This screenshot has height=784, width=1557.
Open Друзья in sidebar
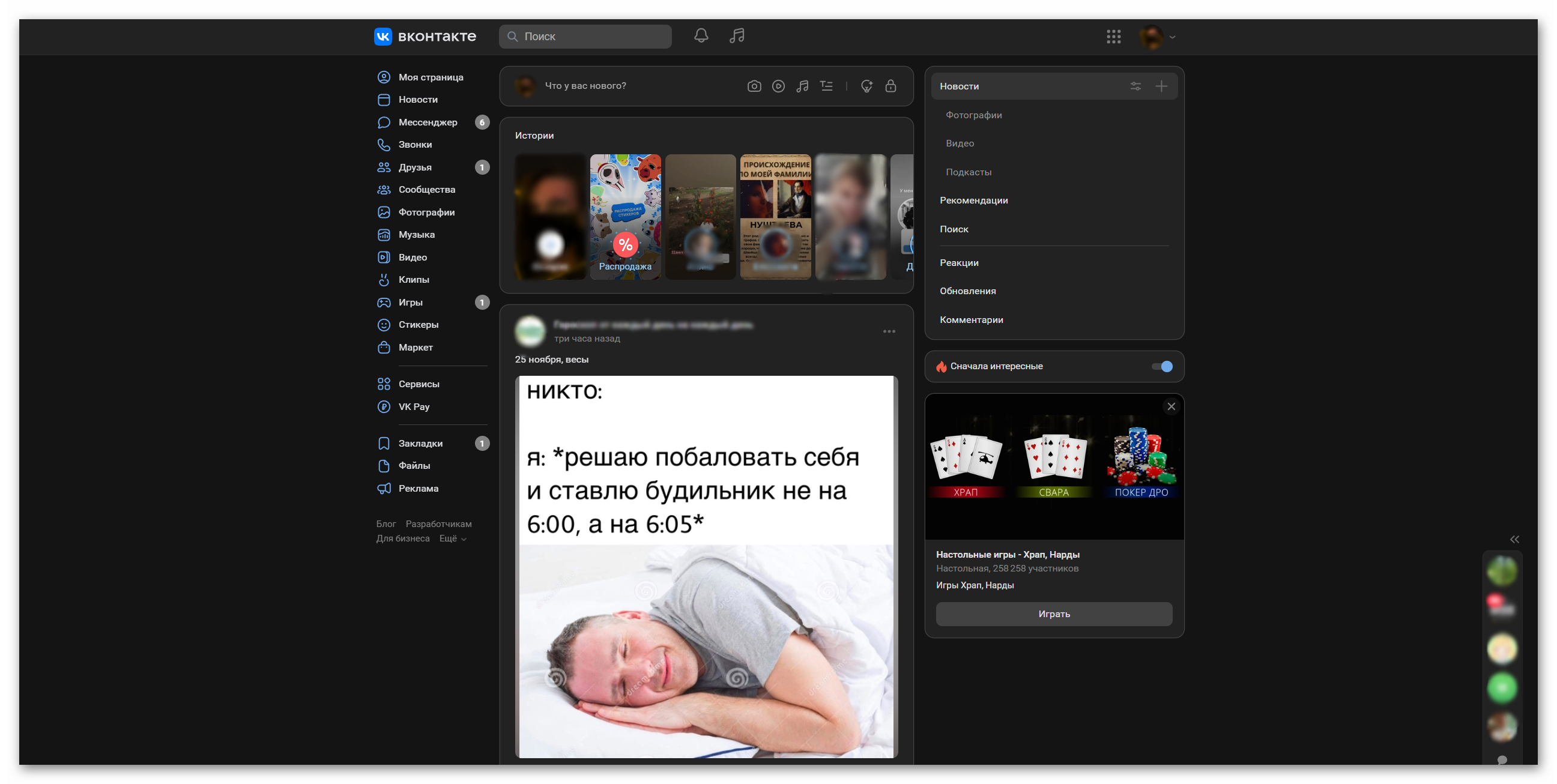[x=415, y=167]
